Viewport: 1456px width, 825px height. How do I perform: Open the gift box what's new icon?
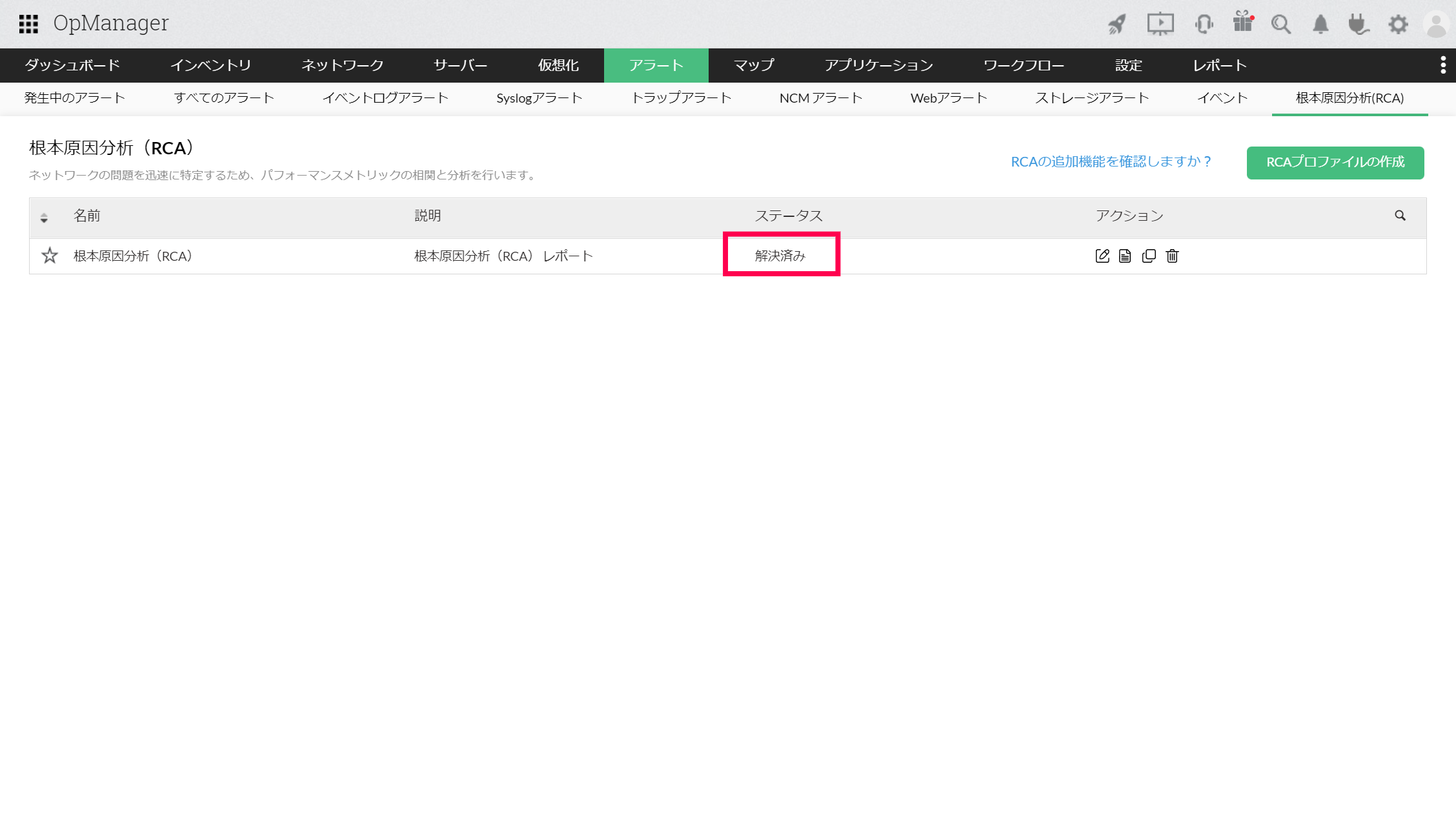[1242, 23]
